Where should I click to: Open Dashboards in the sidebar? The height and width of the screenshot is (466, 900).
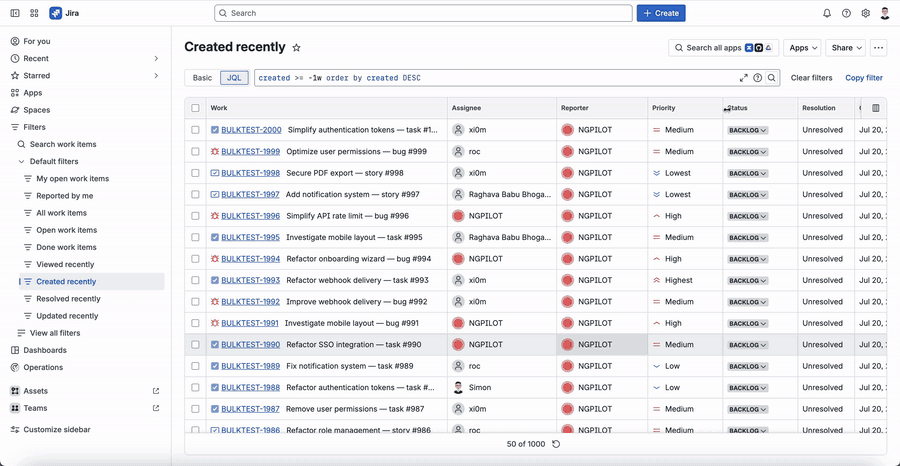point(45,350)
